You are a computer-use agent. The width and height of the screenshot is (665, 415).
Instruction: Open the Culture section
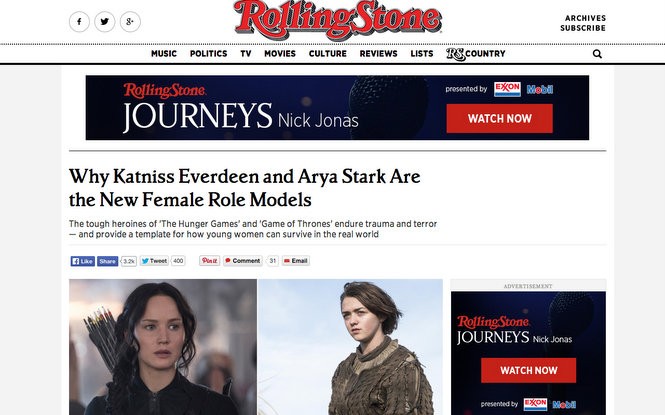[328, 54]
